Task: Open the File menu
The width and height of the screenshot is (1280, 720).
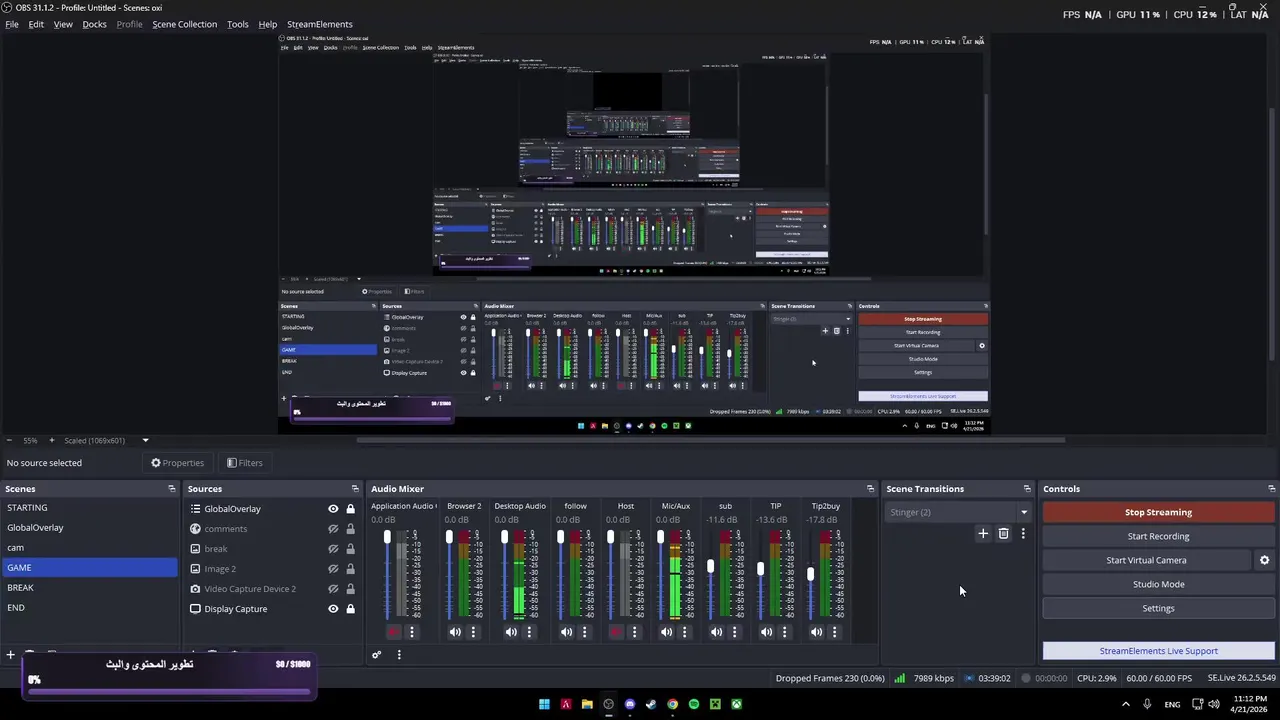Action: (12, 24)
